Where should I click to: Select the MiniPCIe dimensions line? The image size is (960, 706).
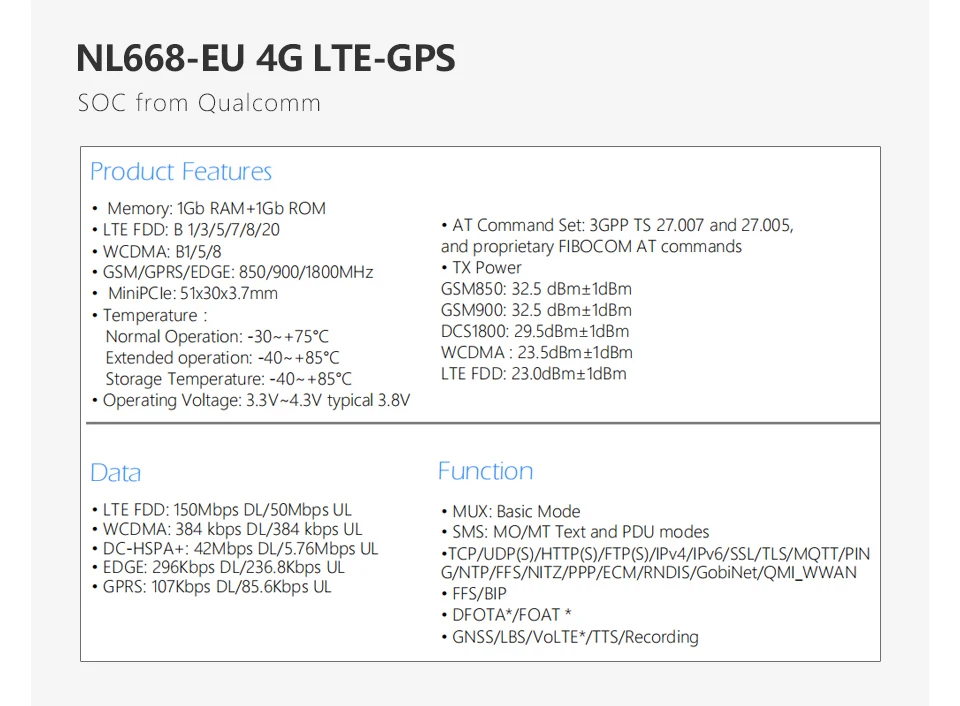tap(192, 293)
